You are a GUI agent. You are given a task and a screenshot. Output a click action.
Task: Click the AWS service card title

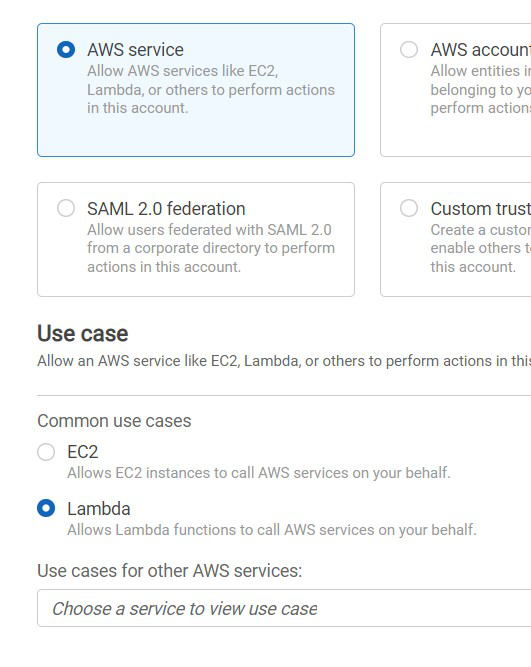(135, 50)
